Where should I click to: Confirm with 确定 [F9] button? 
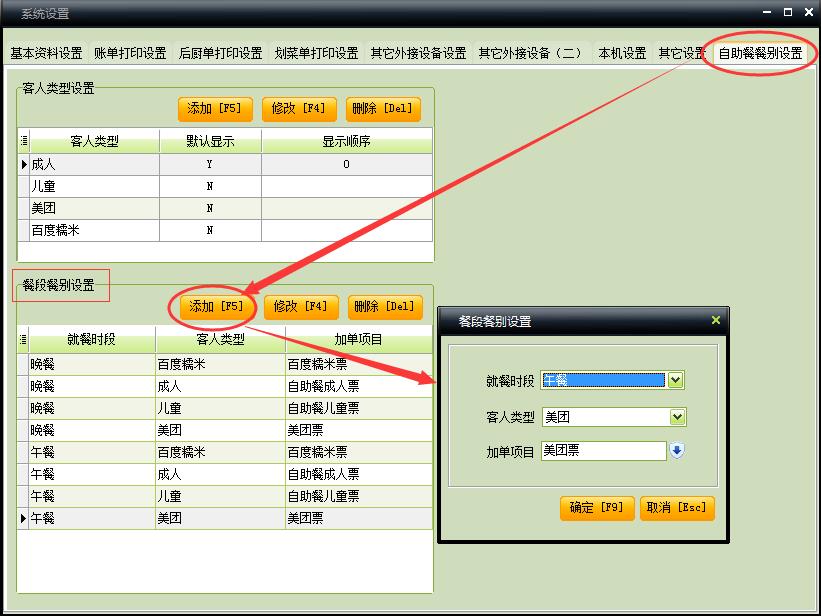point(597,508)
